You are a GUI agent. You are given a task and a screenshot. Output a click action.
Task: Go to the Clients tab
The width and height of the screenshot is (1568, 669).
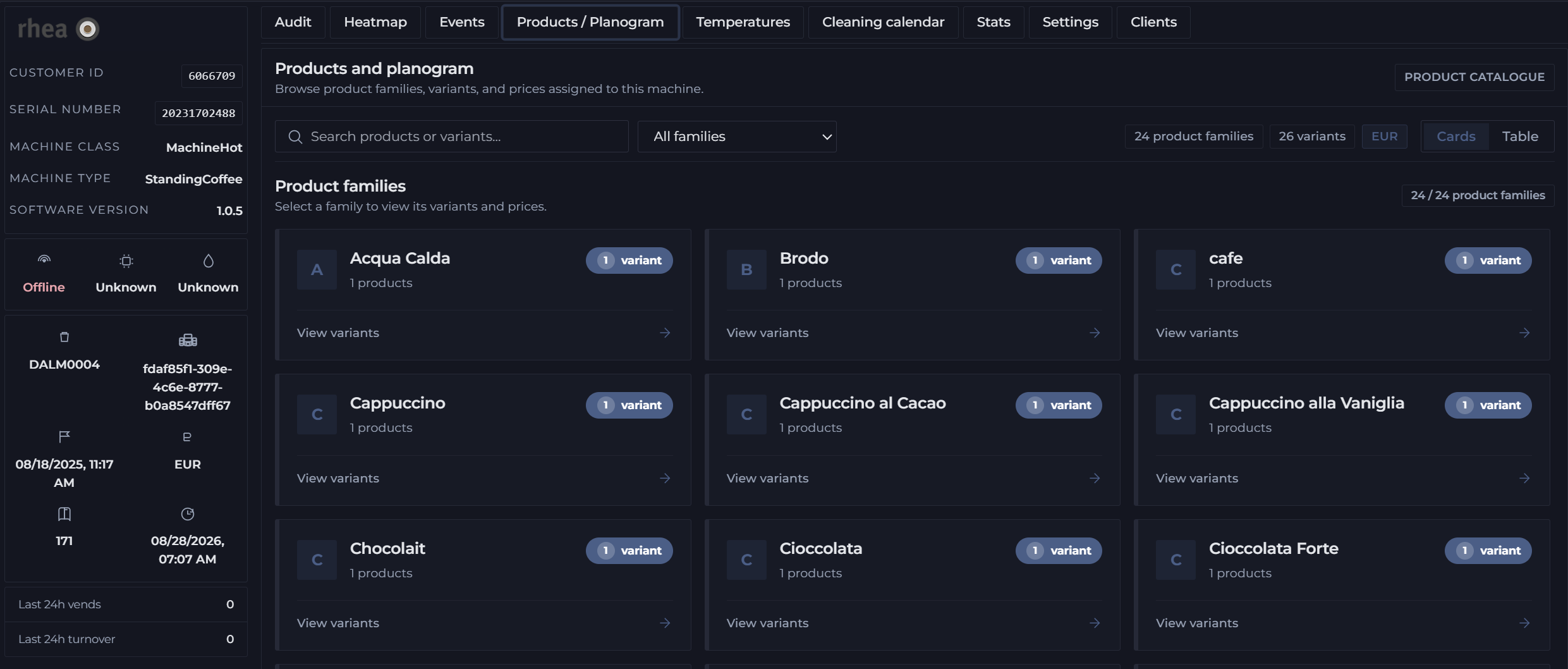(x=1153, y=22)
